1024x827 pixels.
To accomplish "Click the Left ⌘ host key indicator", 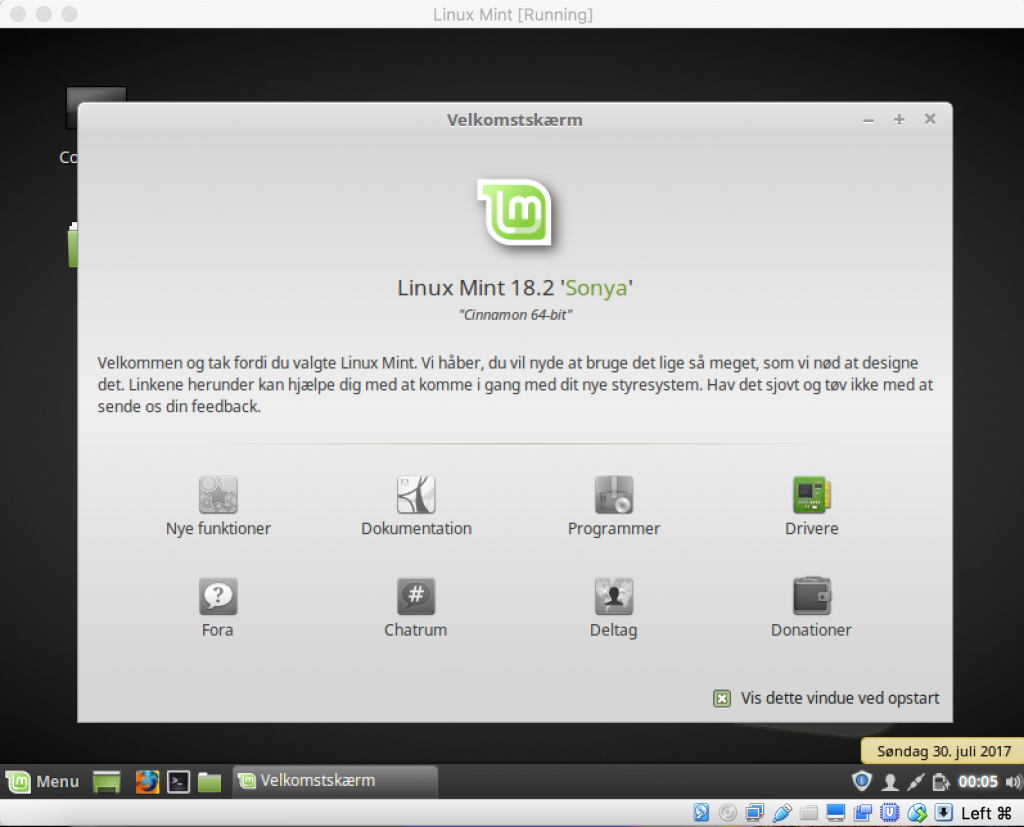I will [986, 813].
